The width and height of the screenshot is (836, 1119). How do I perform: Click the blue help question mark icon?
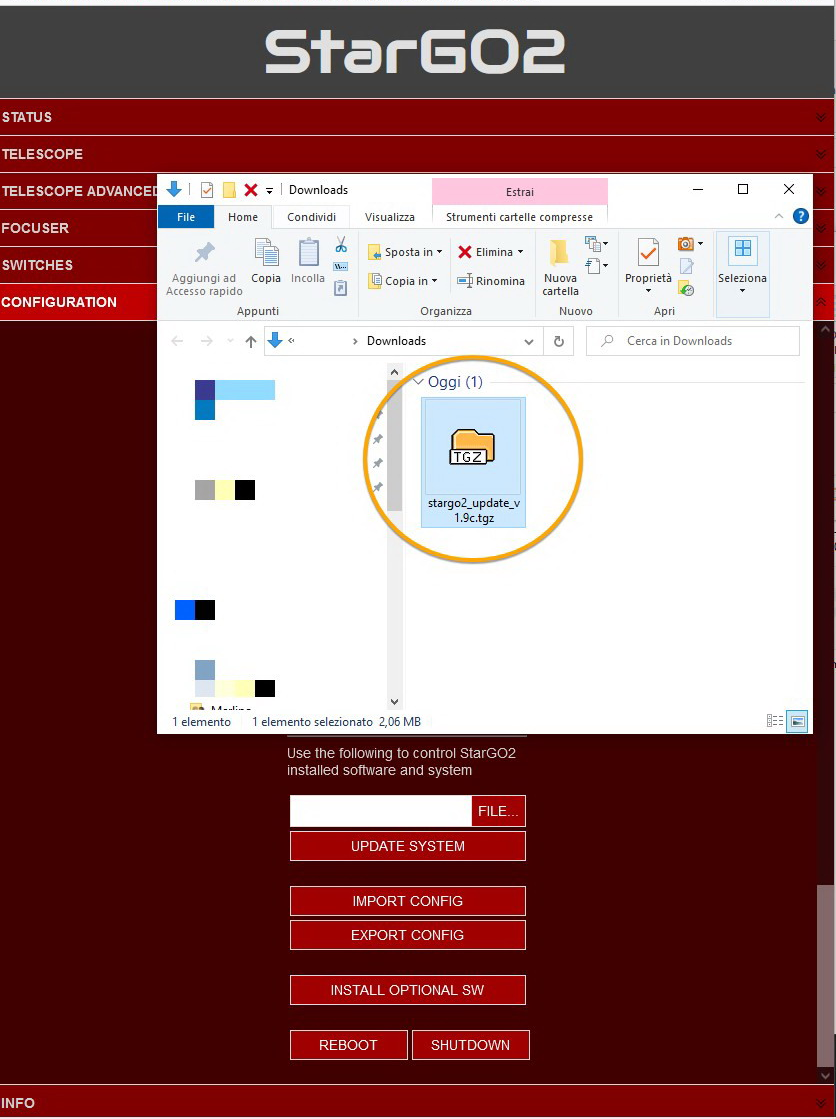pyautogui.click(x=801, y=216)
